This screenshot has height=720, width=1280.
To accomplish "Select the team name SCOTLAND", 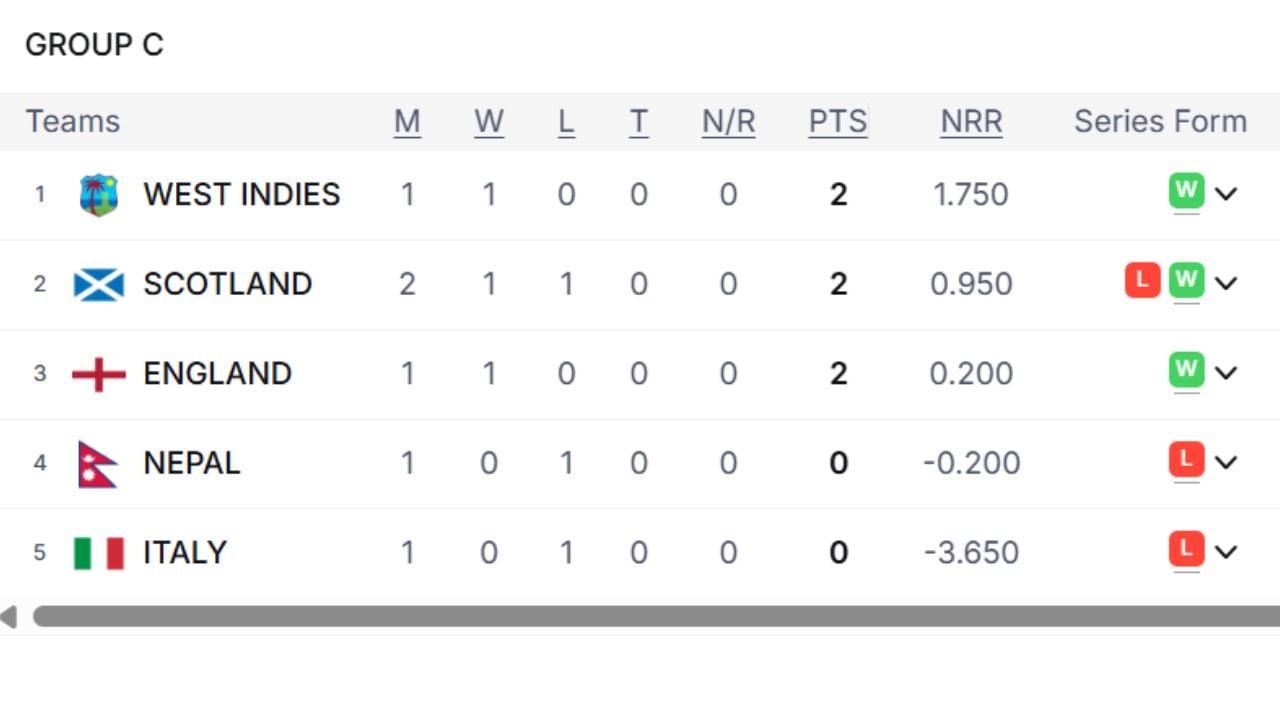I will point(227,284).
